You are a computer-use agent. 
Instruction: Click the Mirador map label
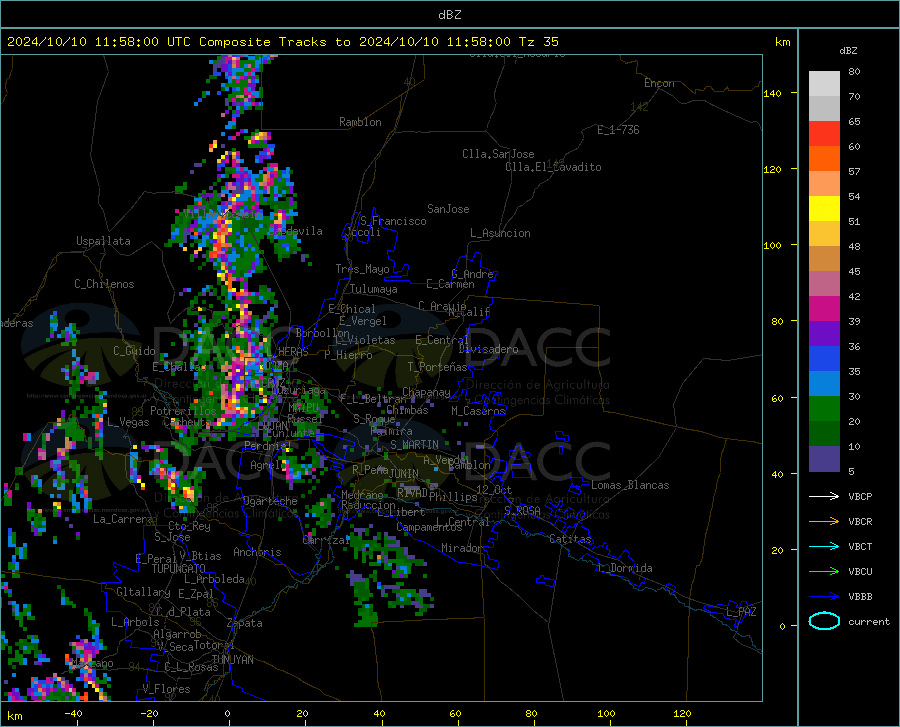click(x=461, y=548)
